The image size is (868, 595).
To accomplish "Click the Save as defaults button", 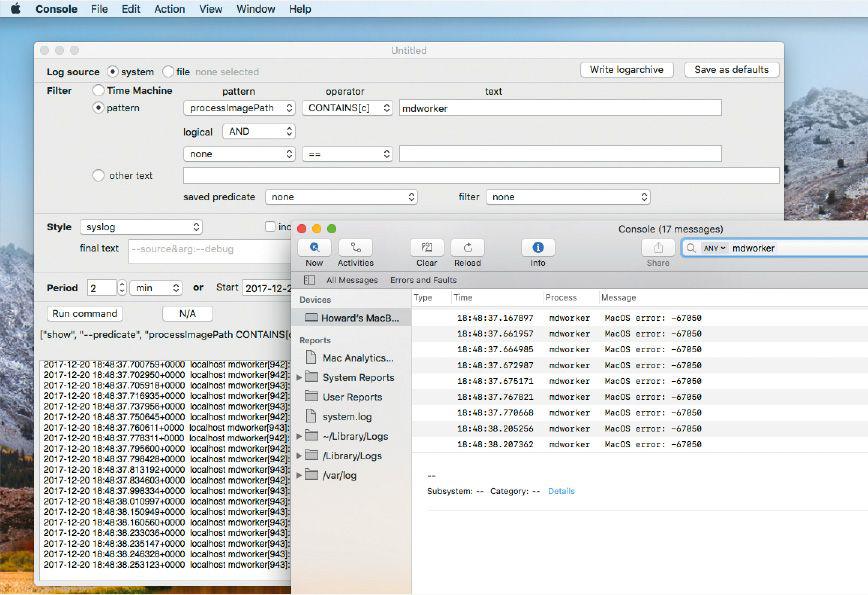I will pyautogui.click(x=731, y=70).
